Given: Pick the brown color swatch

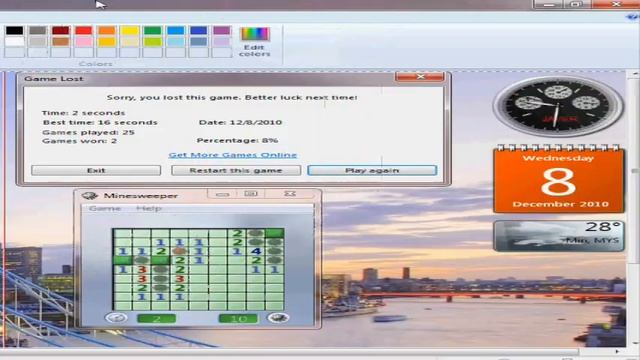Looking at the screenshot, I should (x=60, y=41).
